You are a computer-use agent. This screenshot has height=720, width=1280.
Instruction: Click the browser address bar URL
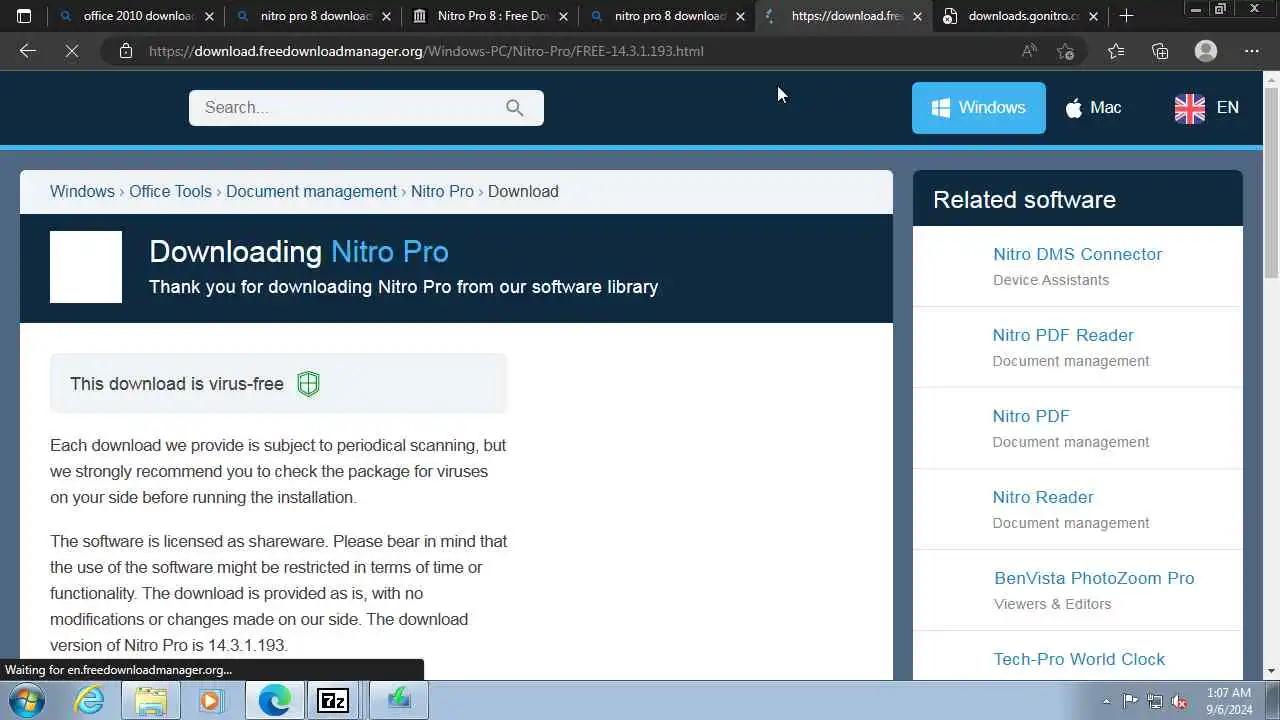pos(426,51)
